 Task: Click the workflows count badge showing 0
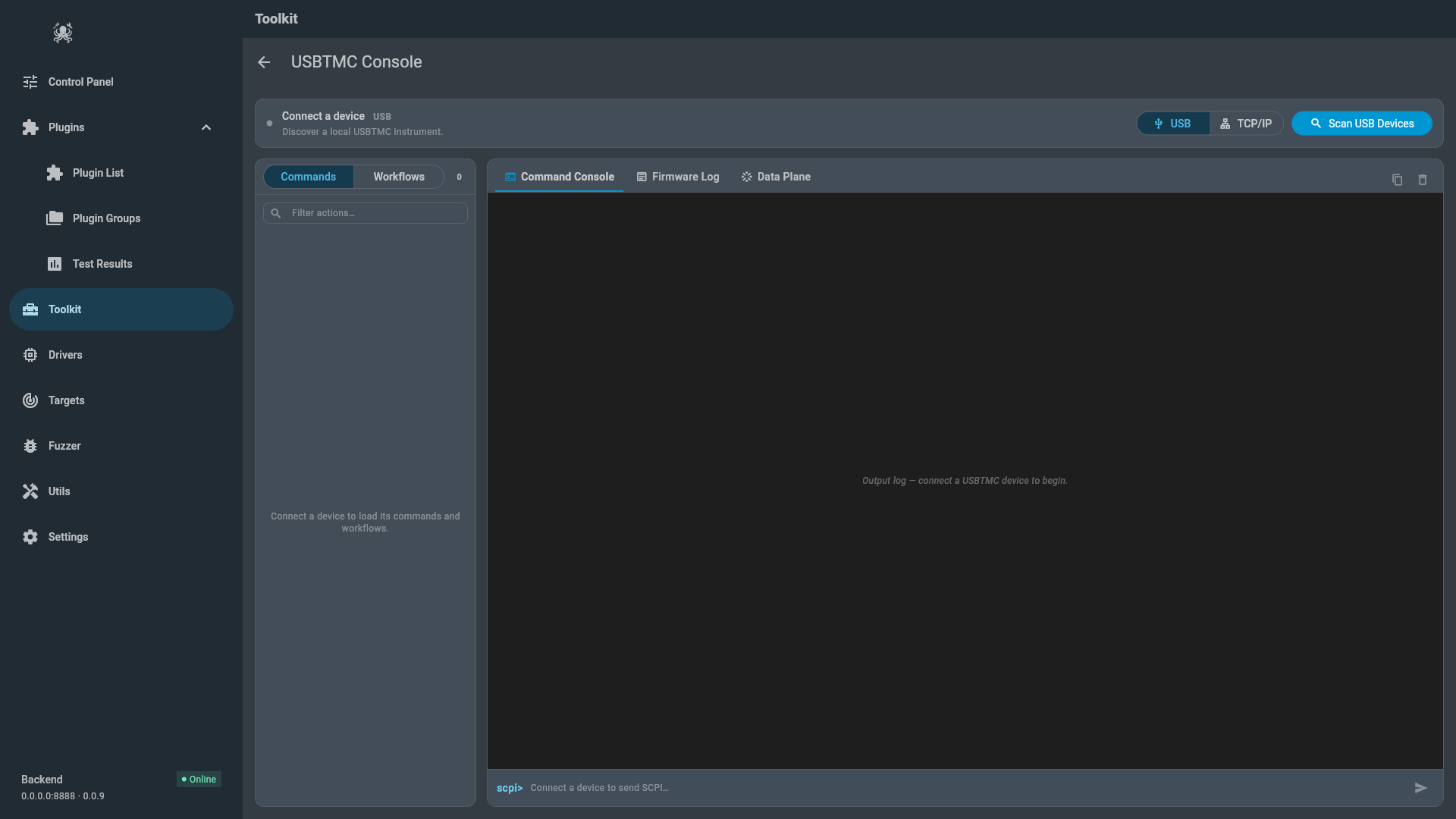(459, 177)
